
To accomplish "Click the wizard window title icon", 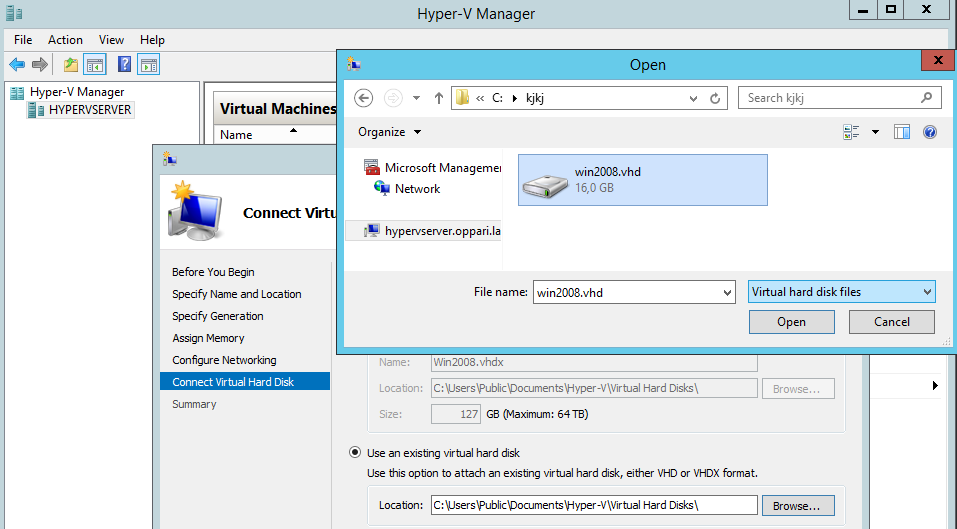I will point(170,160).
